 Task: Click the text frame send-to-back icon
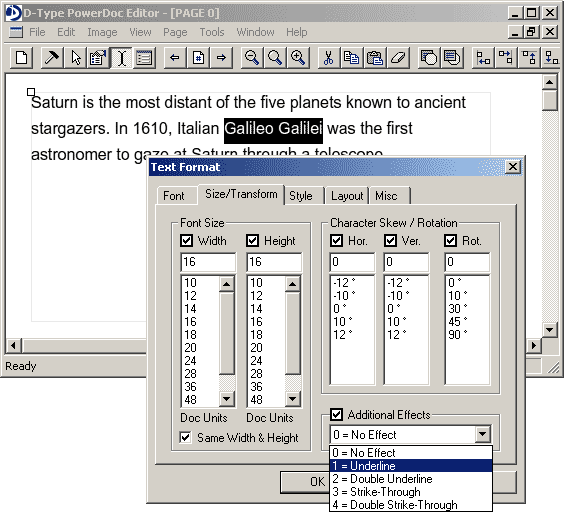(452, 58)
